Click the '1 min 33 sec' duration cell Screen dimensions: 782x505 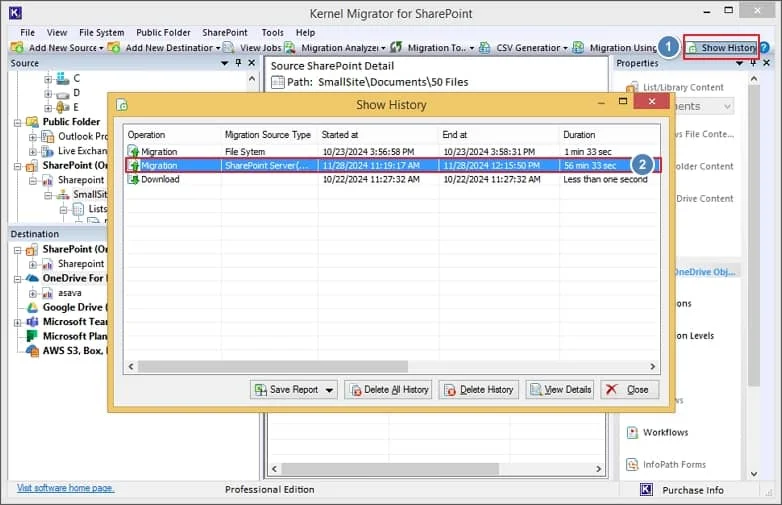click(587, 152)
